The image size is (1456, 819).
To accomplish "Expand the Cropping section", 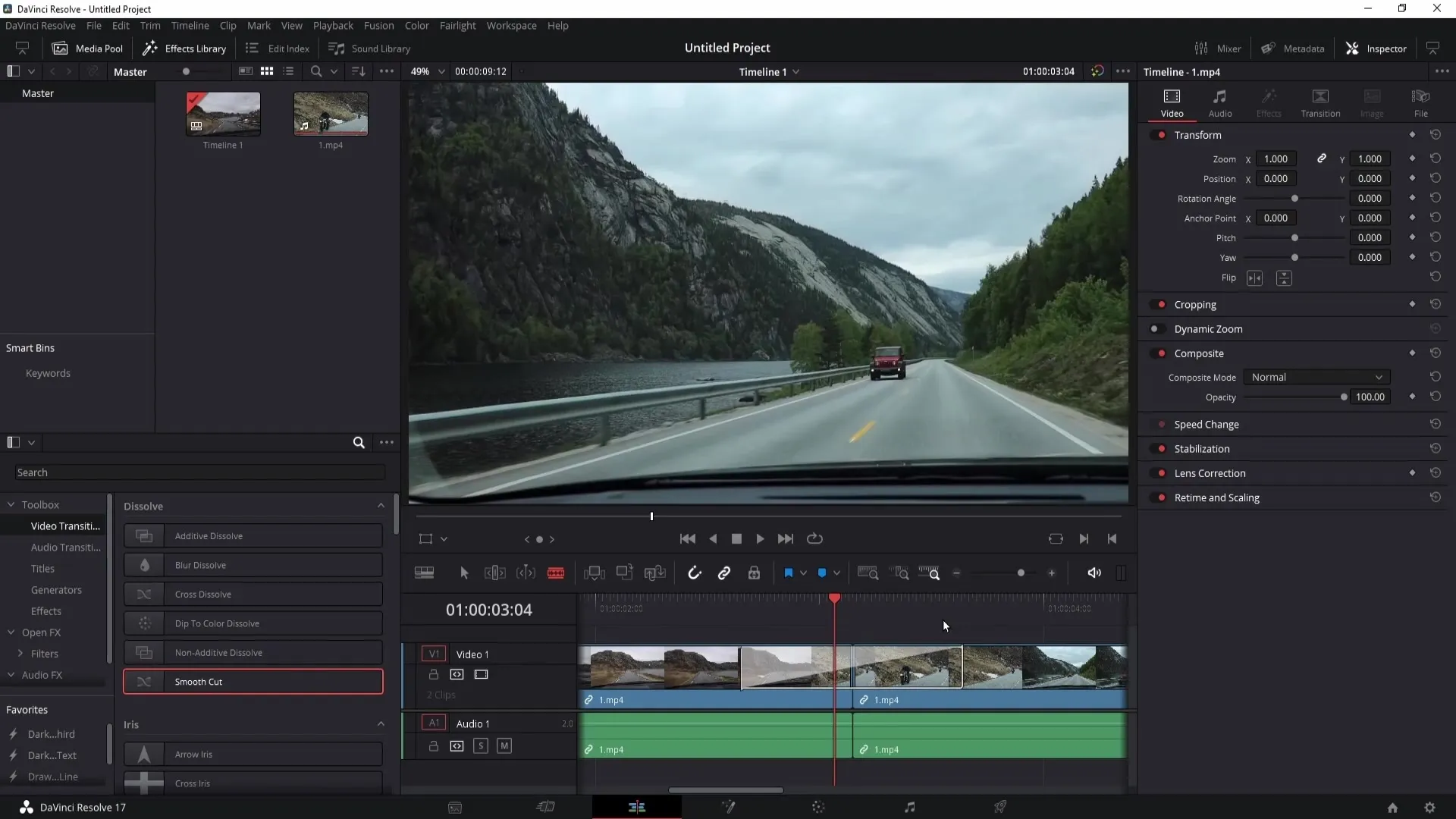I will [x=1198, y=304].
